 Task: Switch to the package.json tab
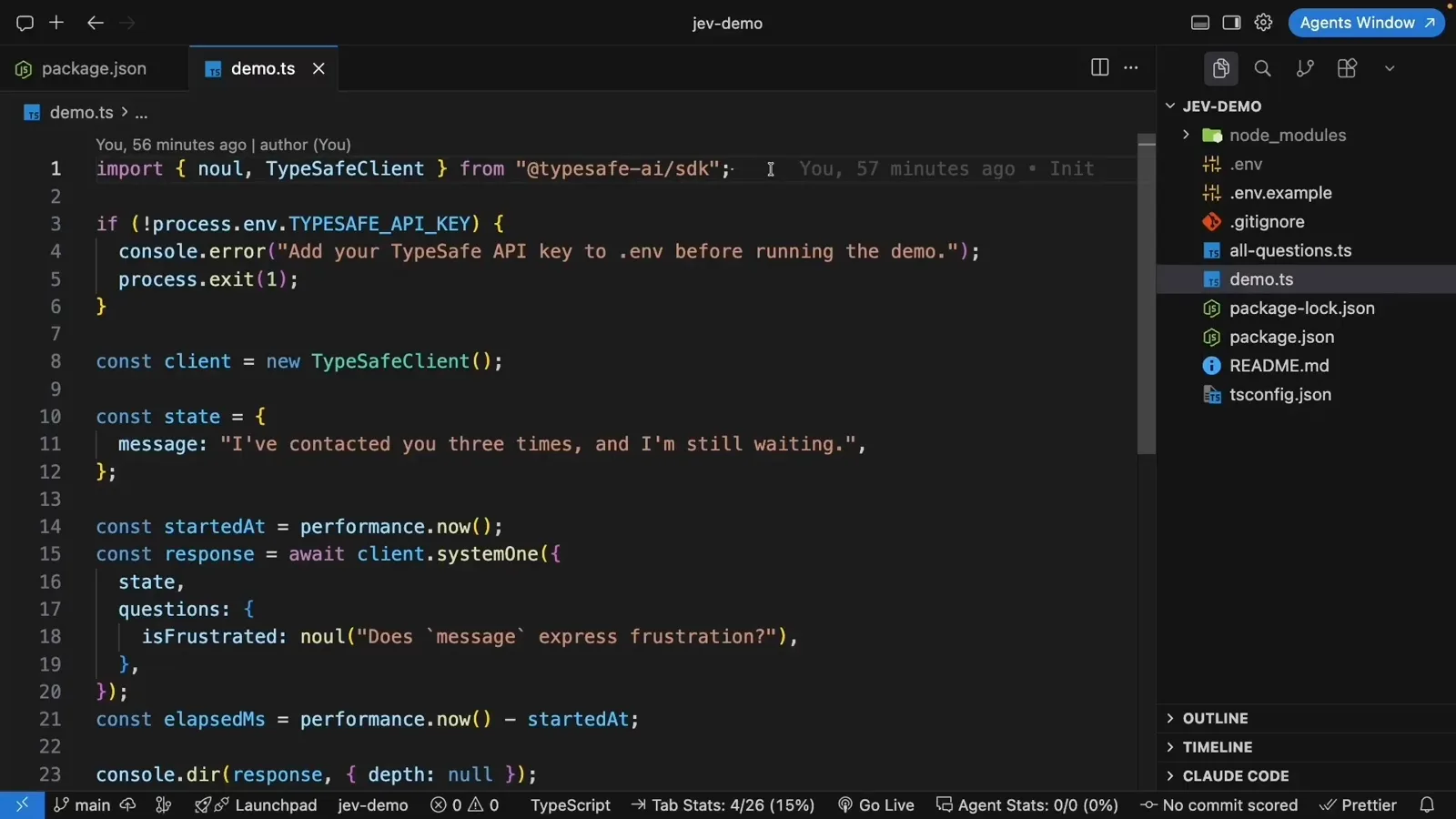(x=94, y=68)
